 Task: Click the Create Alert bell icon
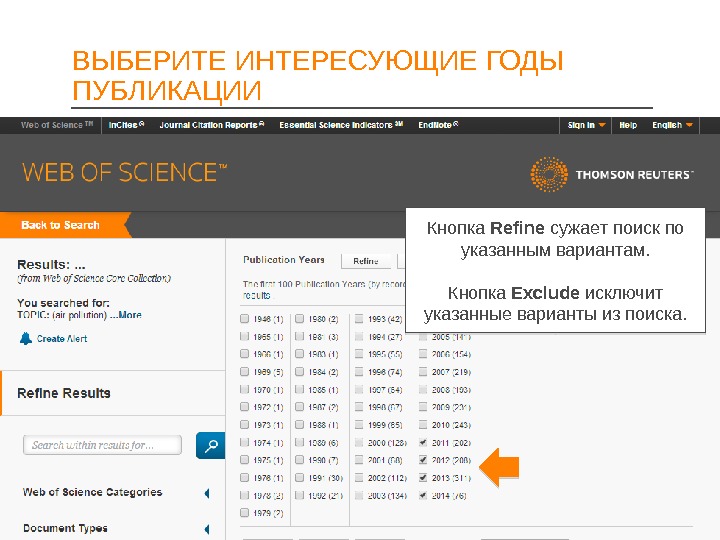coord(26,338)
